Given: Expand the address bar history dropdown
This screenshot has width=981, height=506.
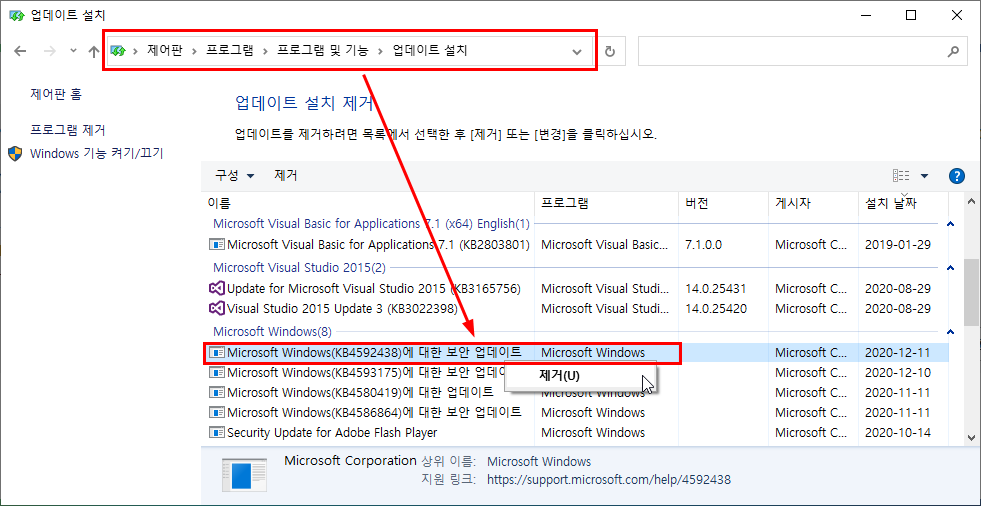Looking at the screenshot, I should [577, 51].
